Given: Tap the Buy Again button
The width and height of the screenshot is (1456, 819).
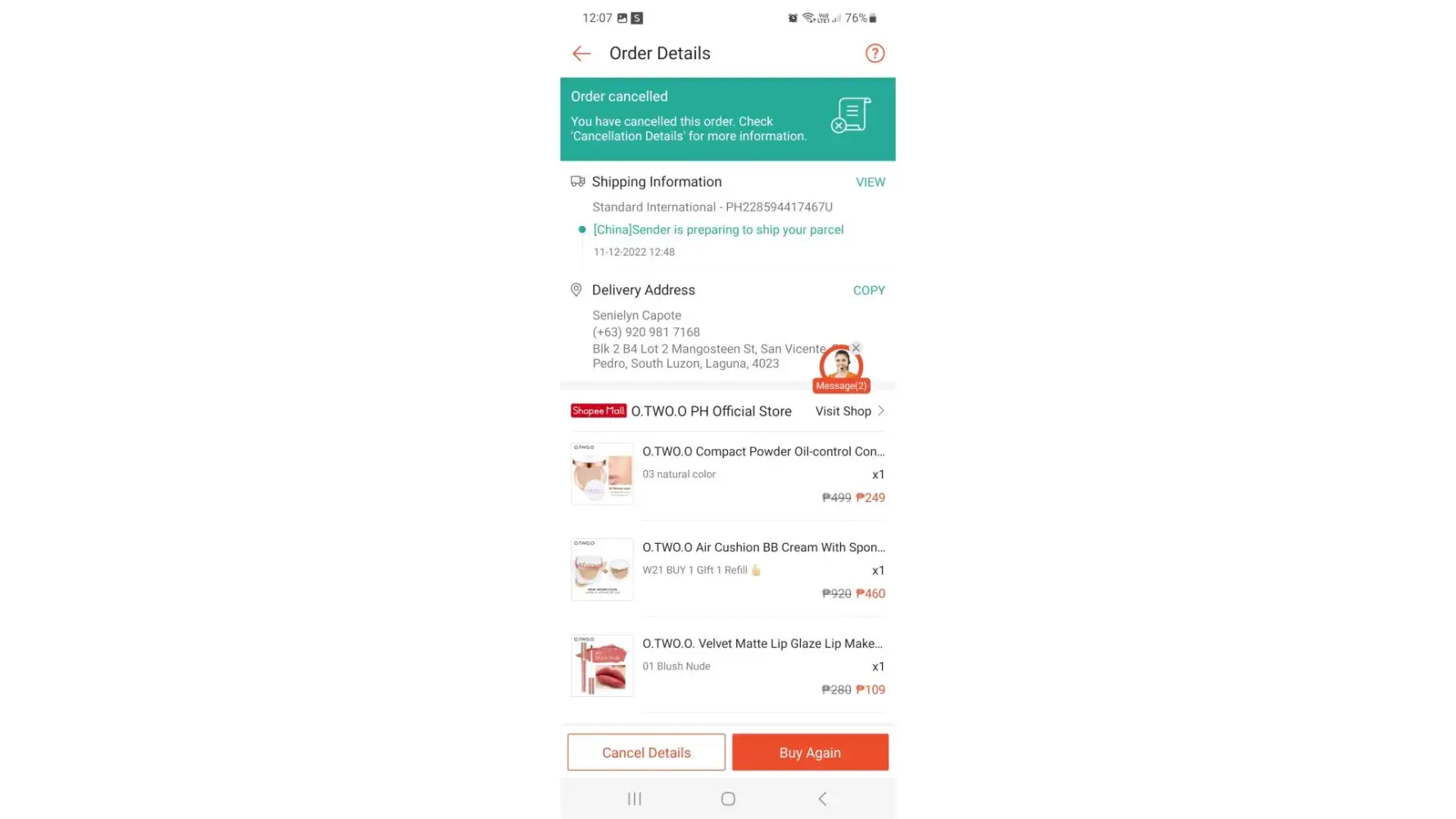Looking at the screenshot, I should click(x=810, y=752).
